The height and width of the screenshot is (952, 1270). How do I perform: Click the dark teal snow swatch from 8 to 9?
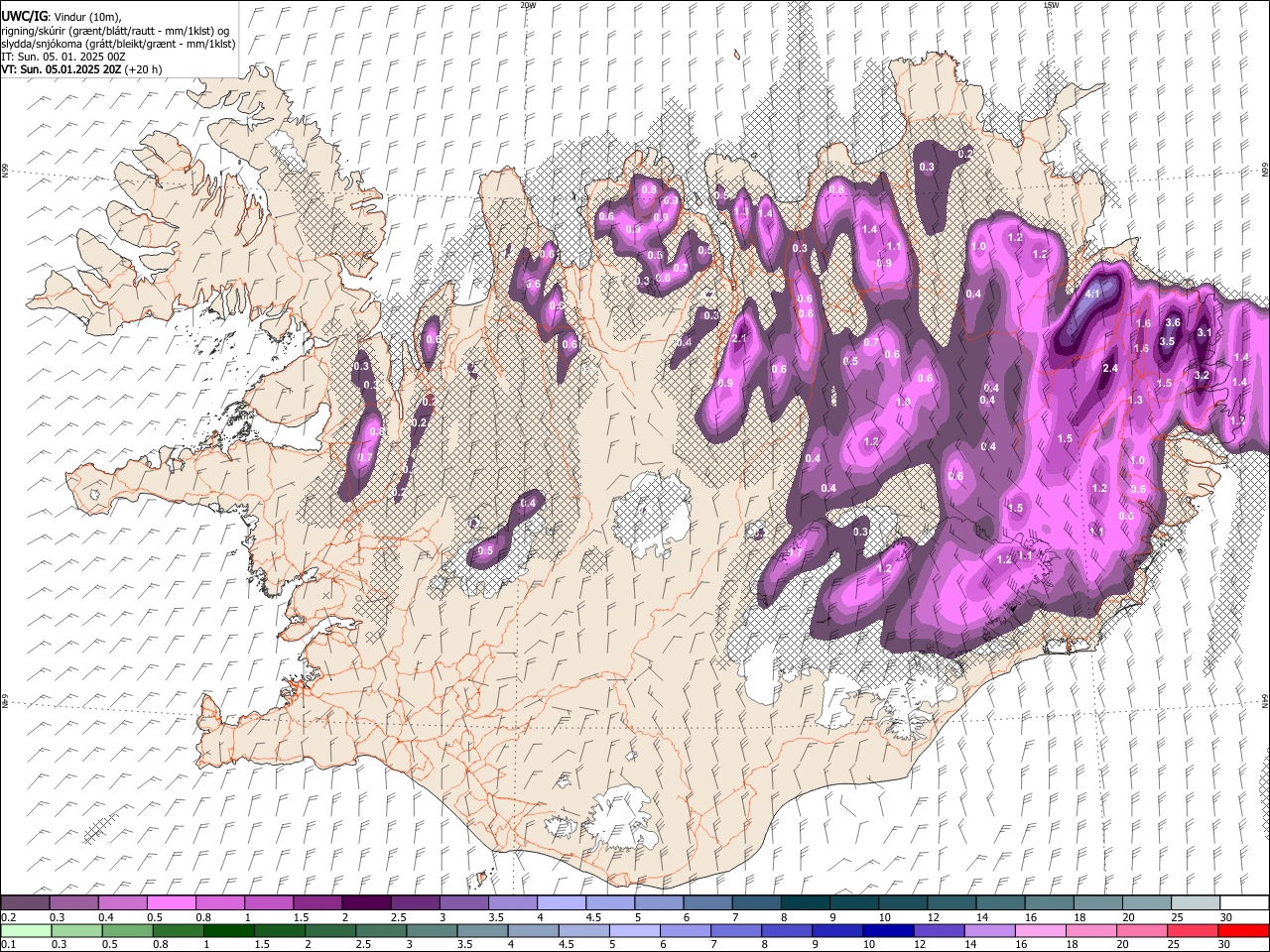point(806,902)
